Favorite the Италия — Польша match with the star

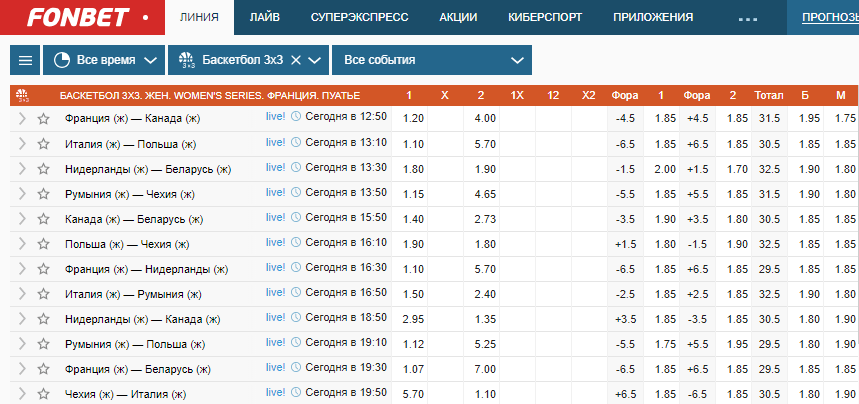point(43,144)
